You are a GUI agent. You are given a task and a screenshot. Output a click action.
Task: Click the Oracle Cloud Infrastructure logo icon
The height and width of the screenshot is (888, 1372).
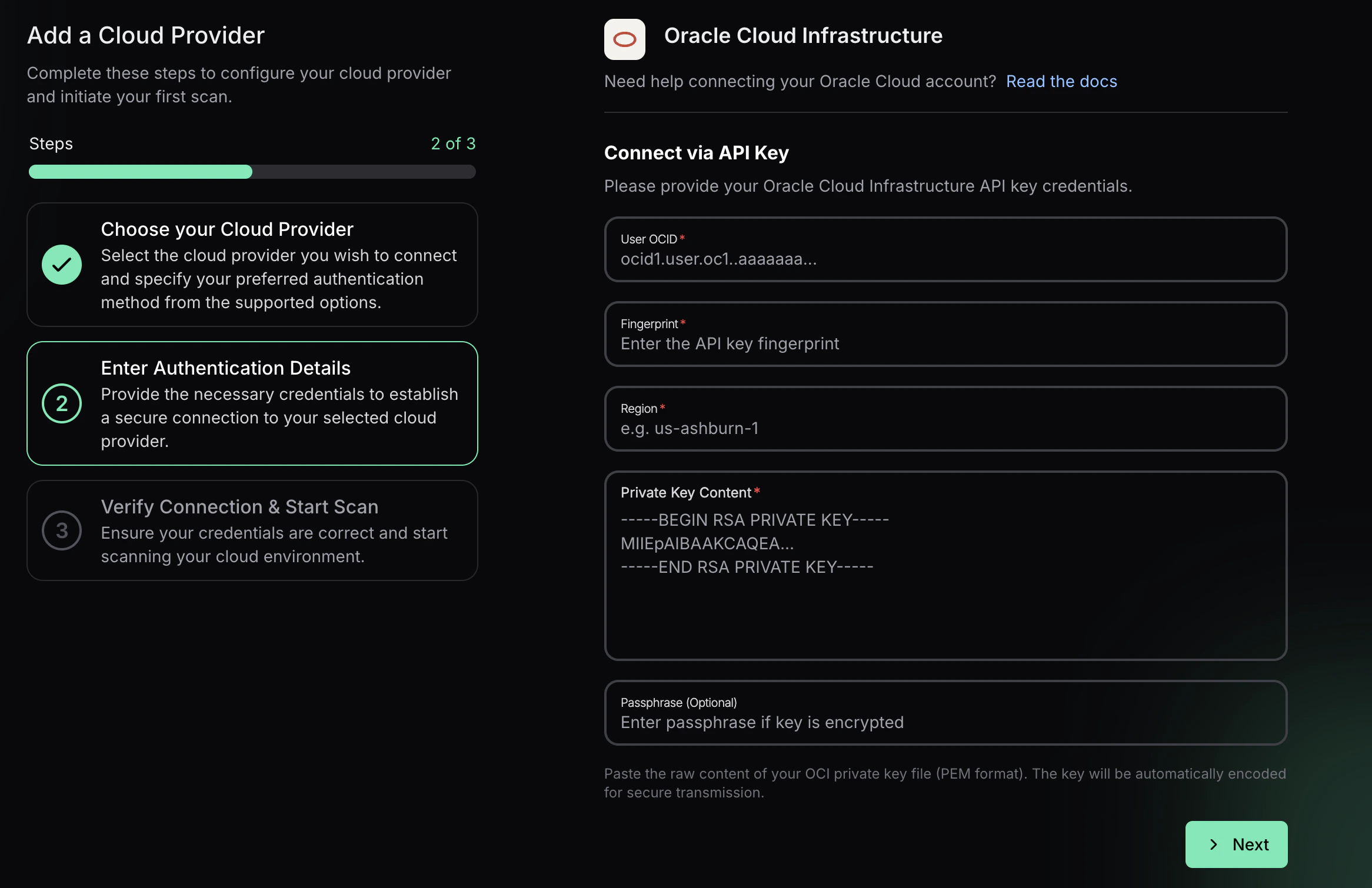[x=625, y=39]
